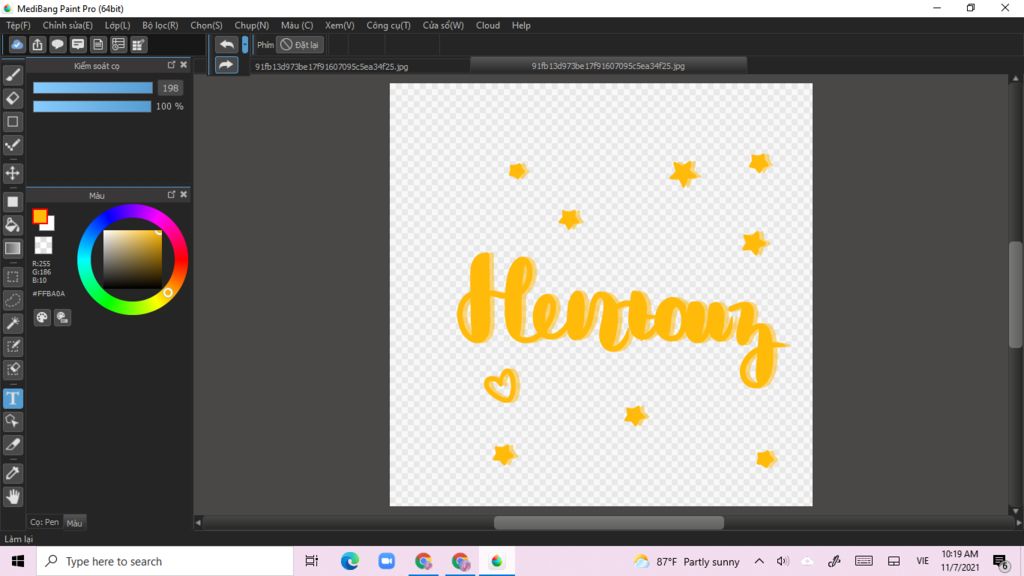Switch to the Màu tab at panel bottom
Screen dimensions: 1024x576
point(74,522)
